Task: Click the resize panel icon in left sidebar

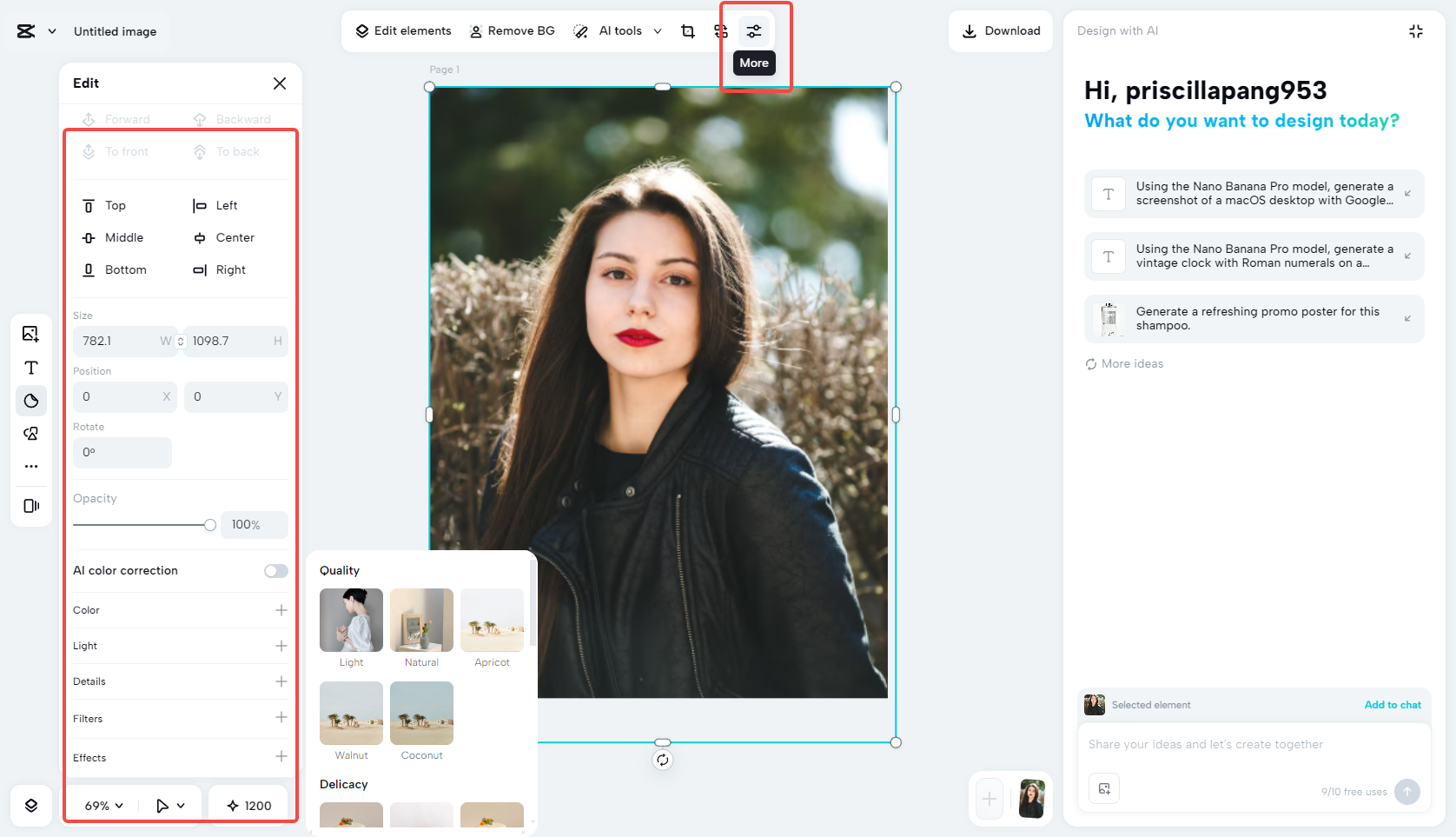Action: 31,506
